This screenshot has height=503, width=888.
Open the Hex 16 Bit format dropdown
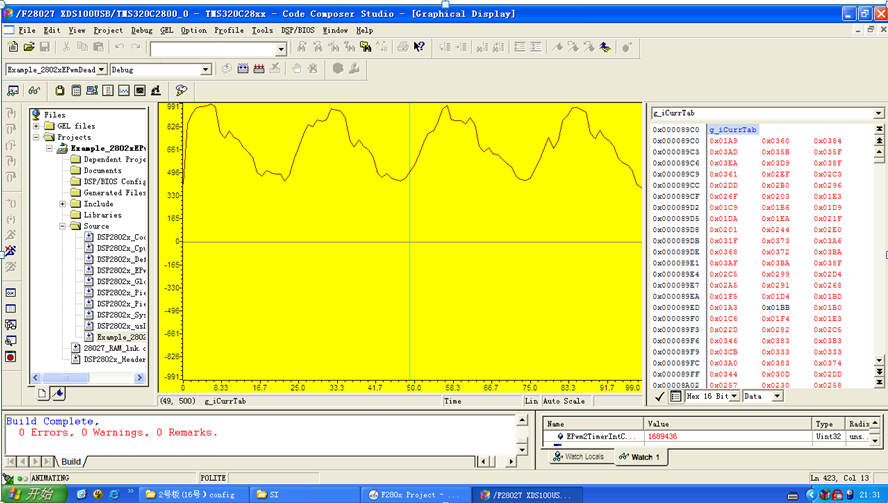(x=734, y=396)
